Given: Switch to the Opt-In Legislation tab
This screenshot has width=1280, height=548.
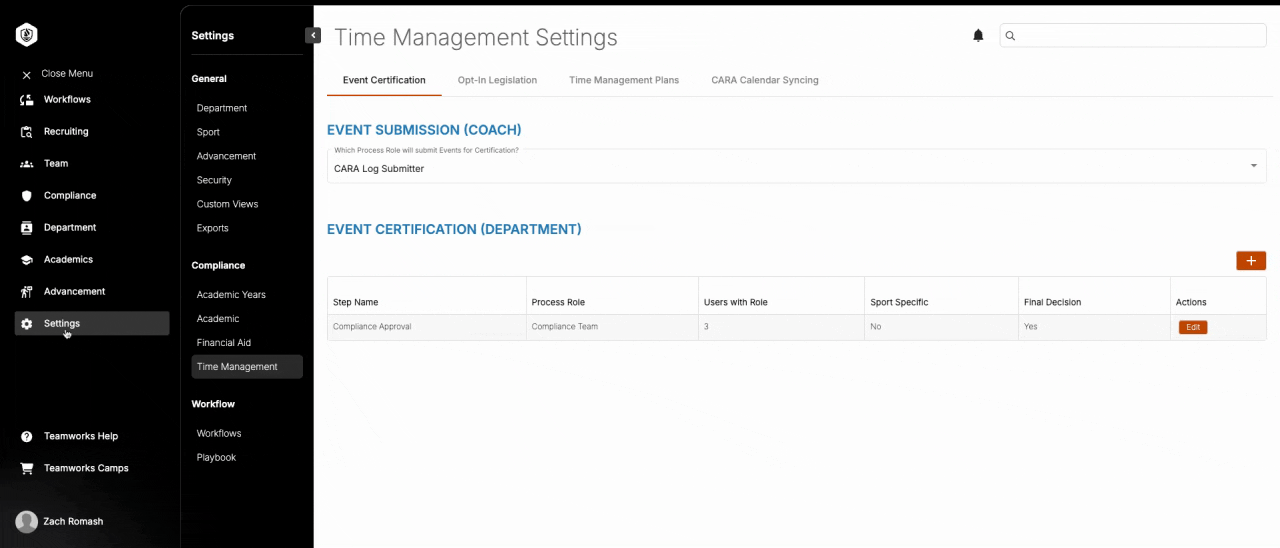Looking at the screenshot, I should coord(497,80).
